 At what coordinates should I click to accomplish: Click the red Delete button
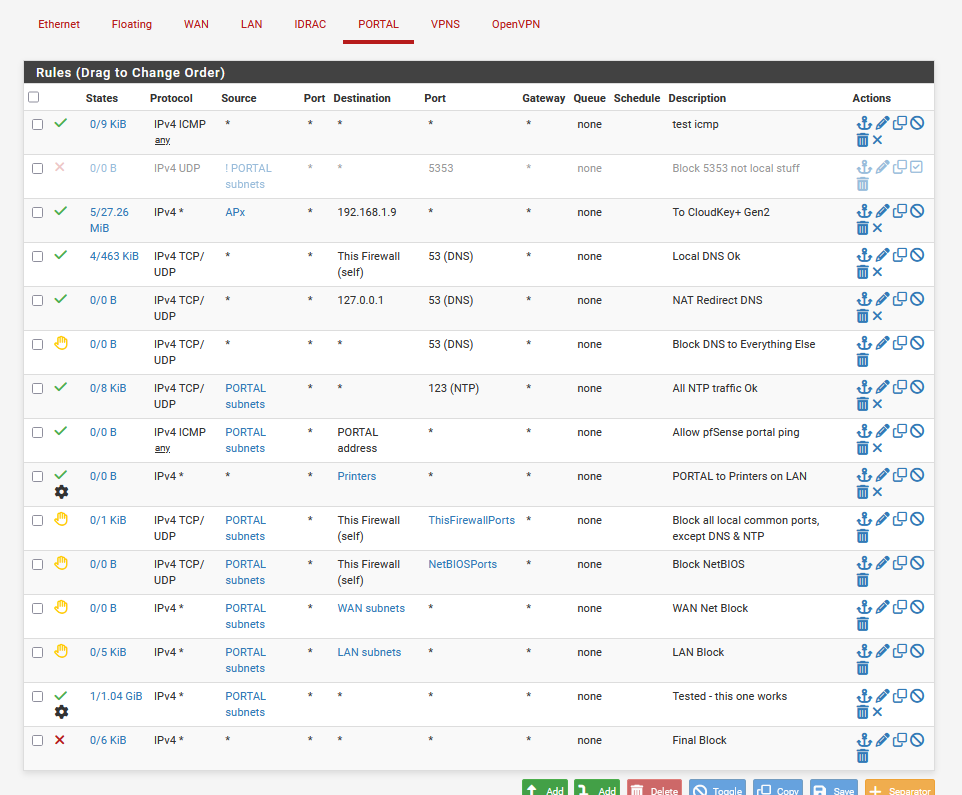point(654,788)
